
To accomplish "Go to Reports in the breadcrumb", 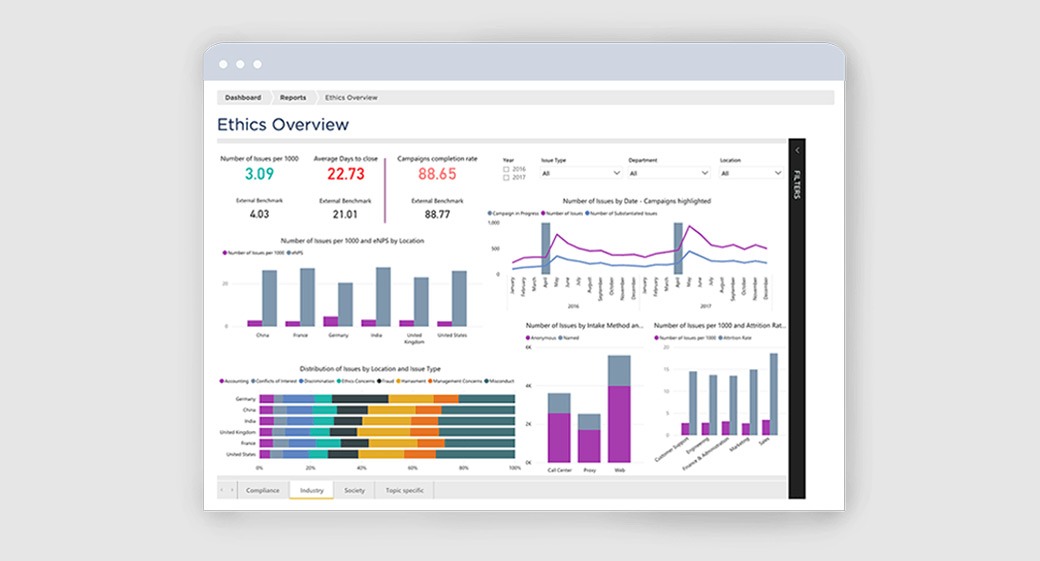I will [293, 97].
